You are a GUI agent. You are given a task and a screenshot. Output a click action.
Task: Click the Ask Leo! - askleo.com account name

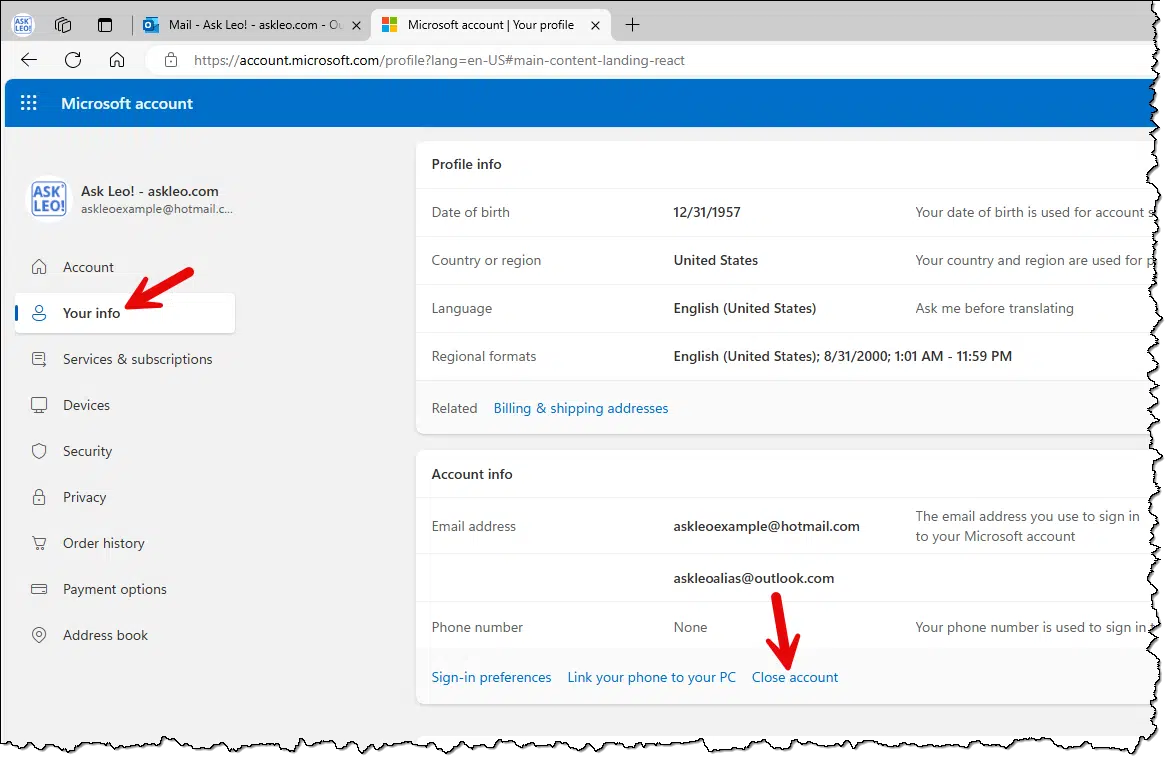(x=150, y=192)
